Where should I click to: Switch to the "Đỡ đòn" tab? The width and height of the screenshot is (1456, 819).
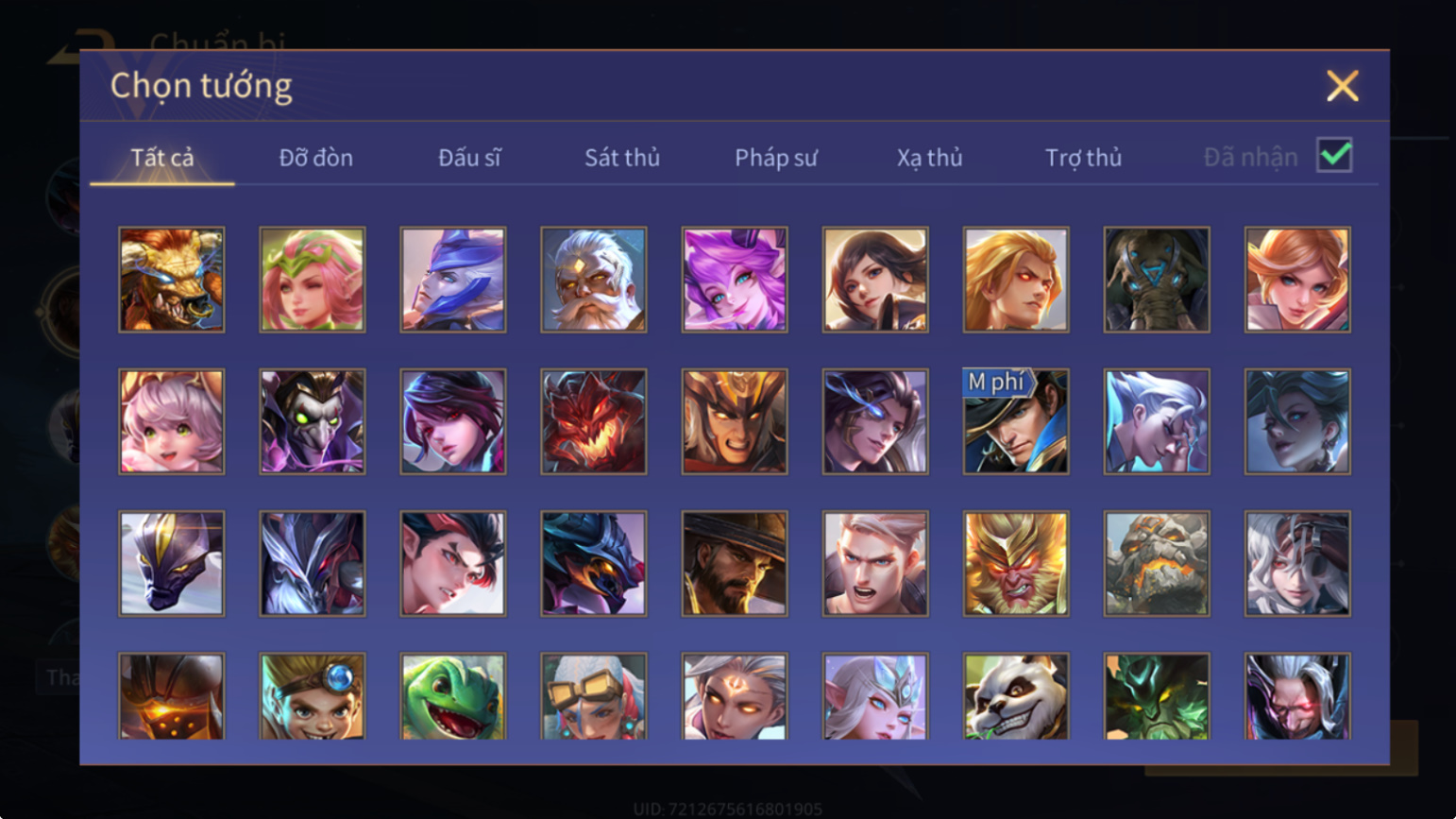coord(316,158)
